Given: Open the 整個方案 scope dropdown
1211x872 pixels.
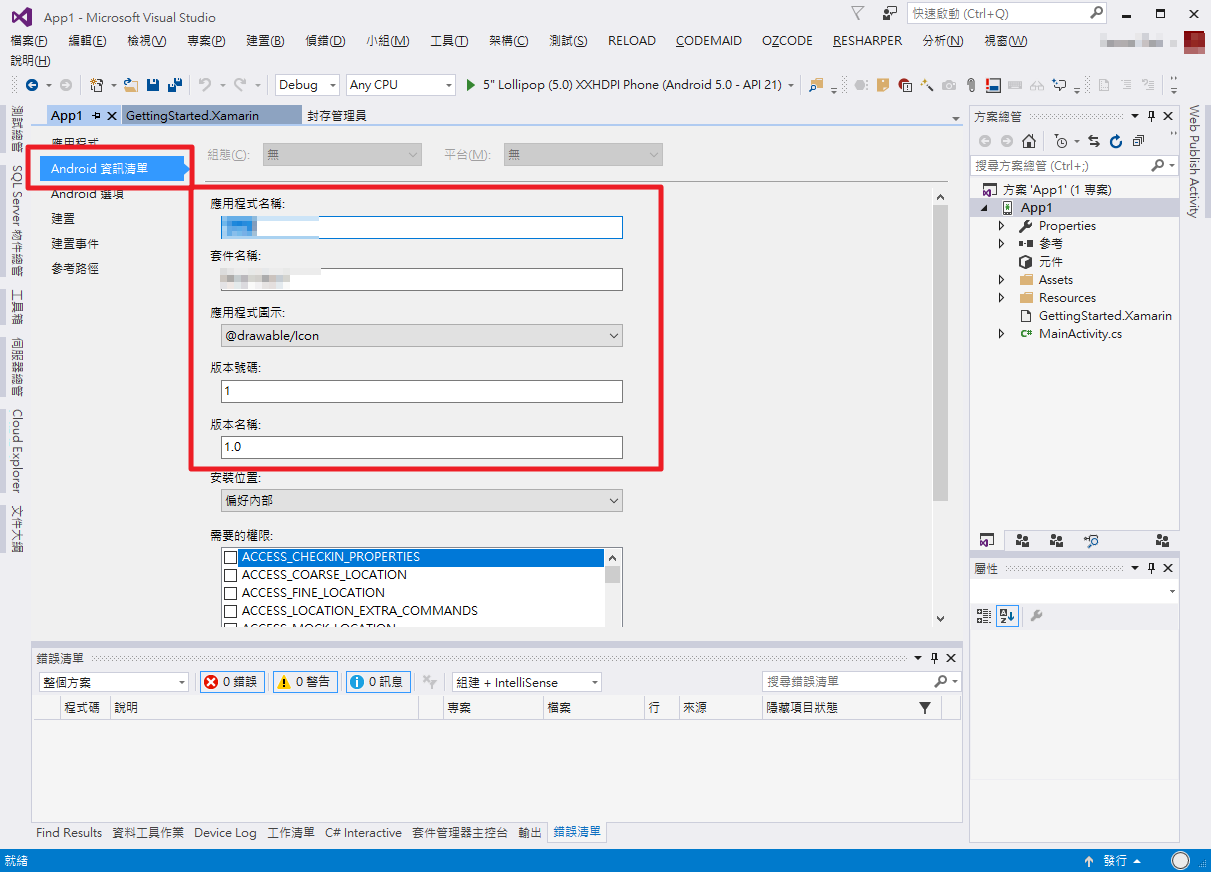Looking at the screenshot, I should point(113,682).
